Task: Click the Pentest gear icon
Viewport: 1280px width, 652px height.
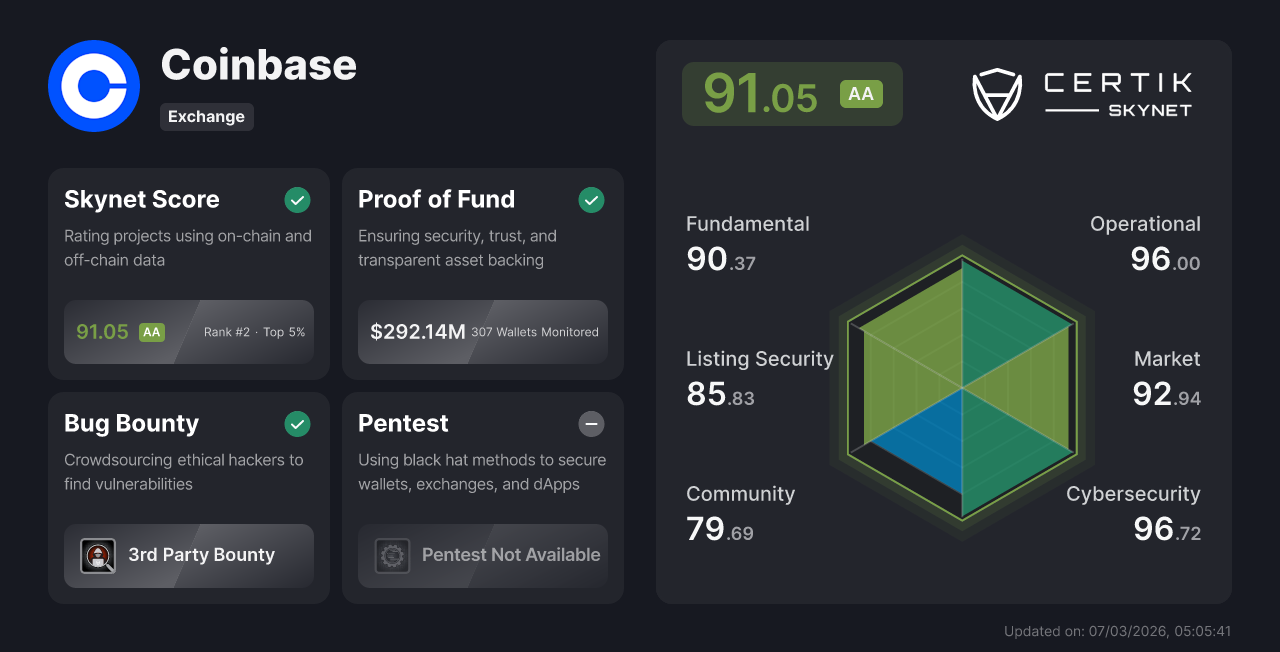Action: coord(392,556)
